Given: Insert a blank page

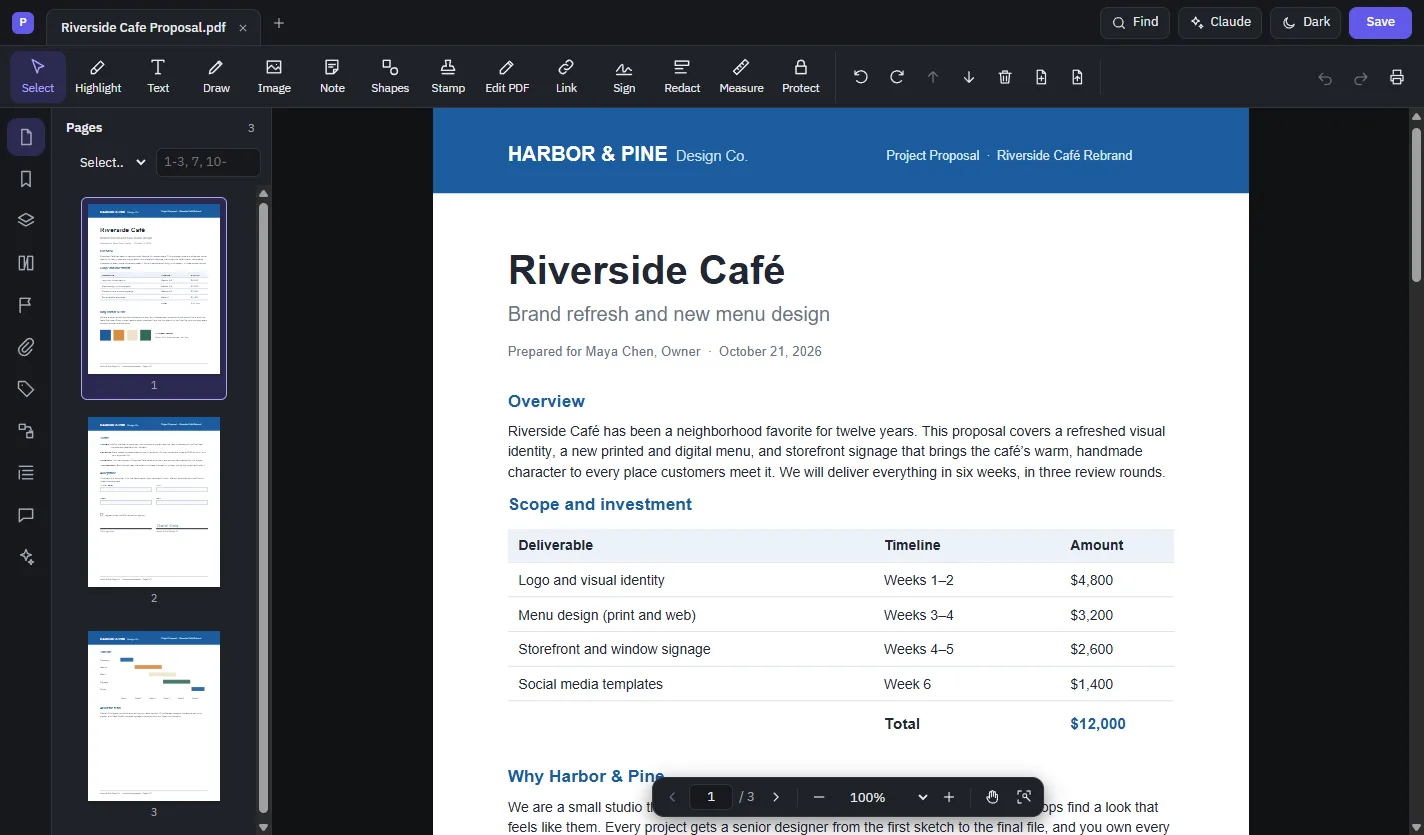Looking at the screenshot, I should [x=1041, y=77].
